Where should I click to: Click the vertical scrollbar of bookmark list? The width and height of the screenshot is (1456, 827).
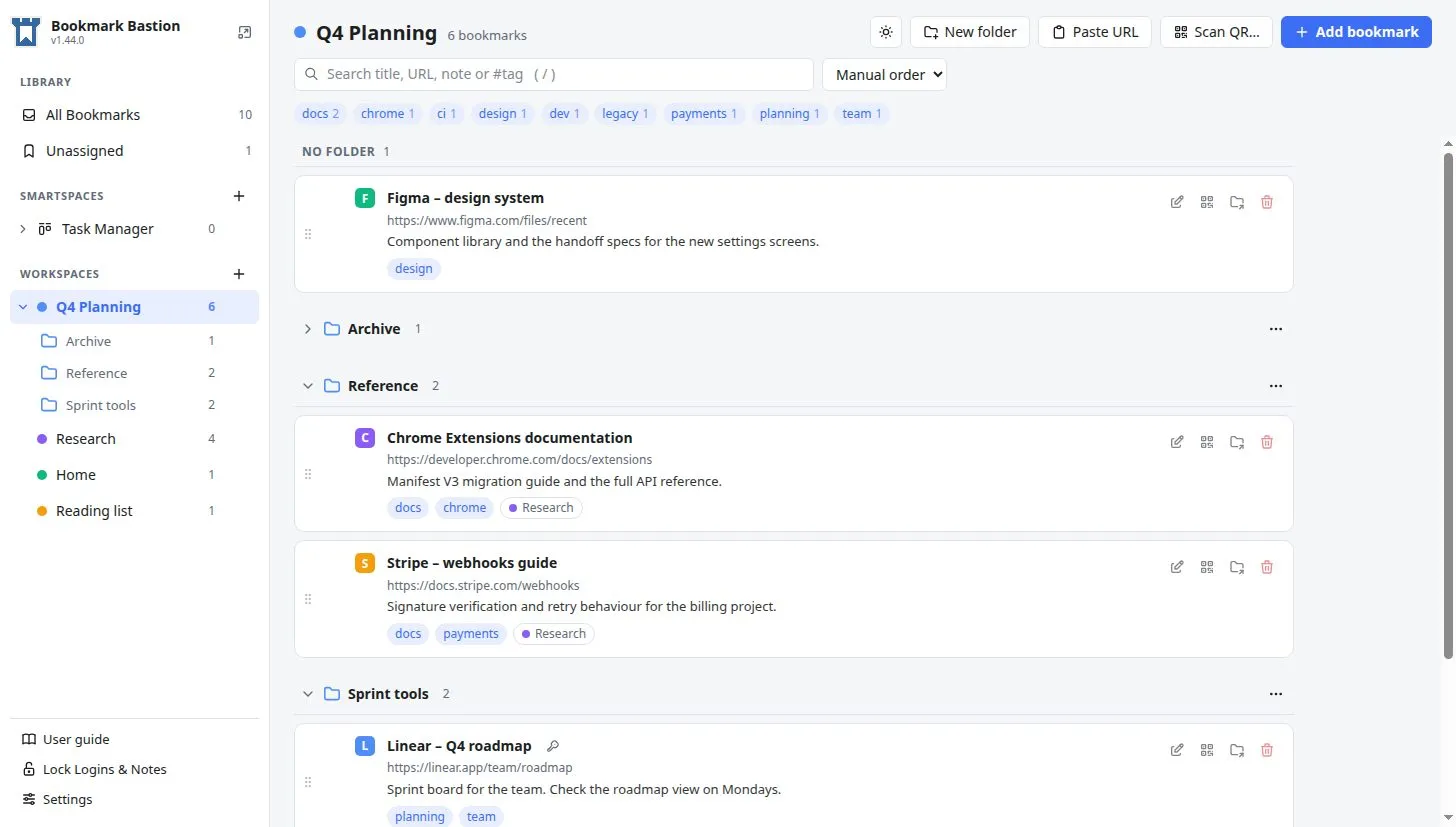[x=1448, y=405]
